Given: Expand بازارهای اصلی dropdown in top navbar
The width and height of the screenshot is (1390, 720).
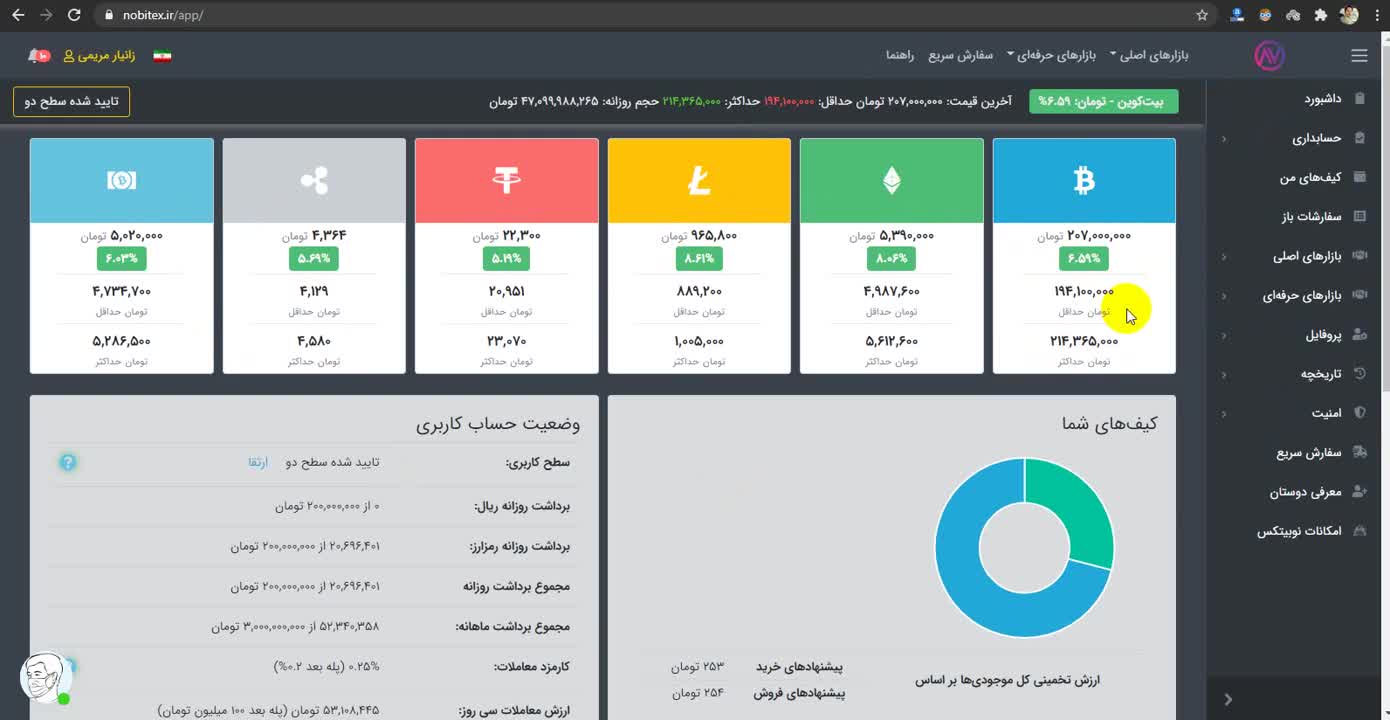Looking at the screenshot, I should click(x=1148, y=55).
